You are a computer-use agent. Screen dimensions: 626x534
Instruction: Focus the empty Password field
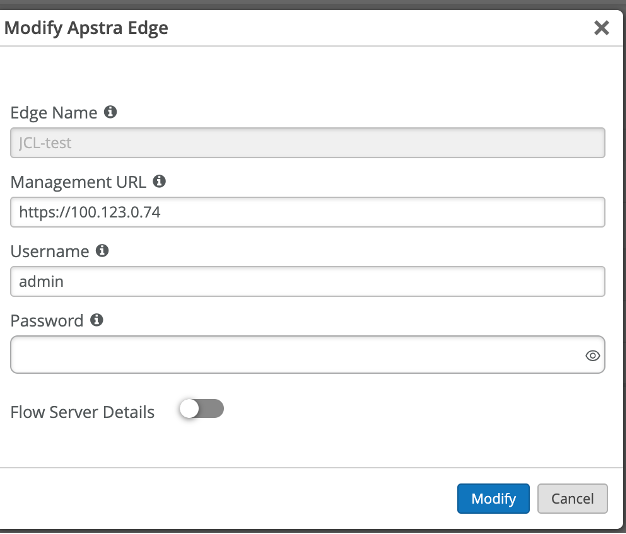pyautogui.click(x=295, y=355)
